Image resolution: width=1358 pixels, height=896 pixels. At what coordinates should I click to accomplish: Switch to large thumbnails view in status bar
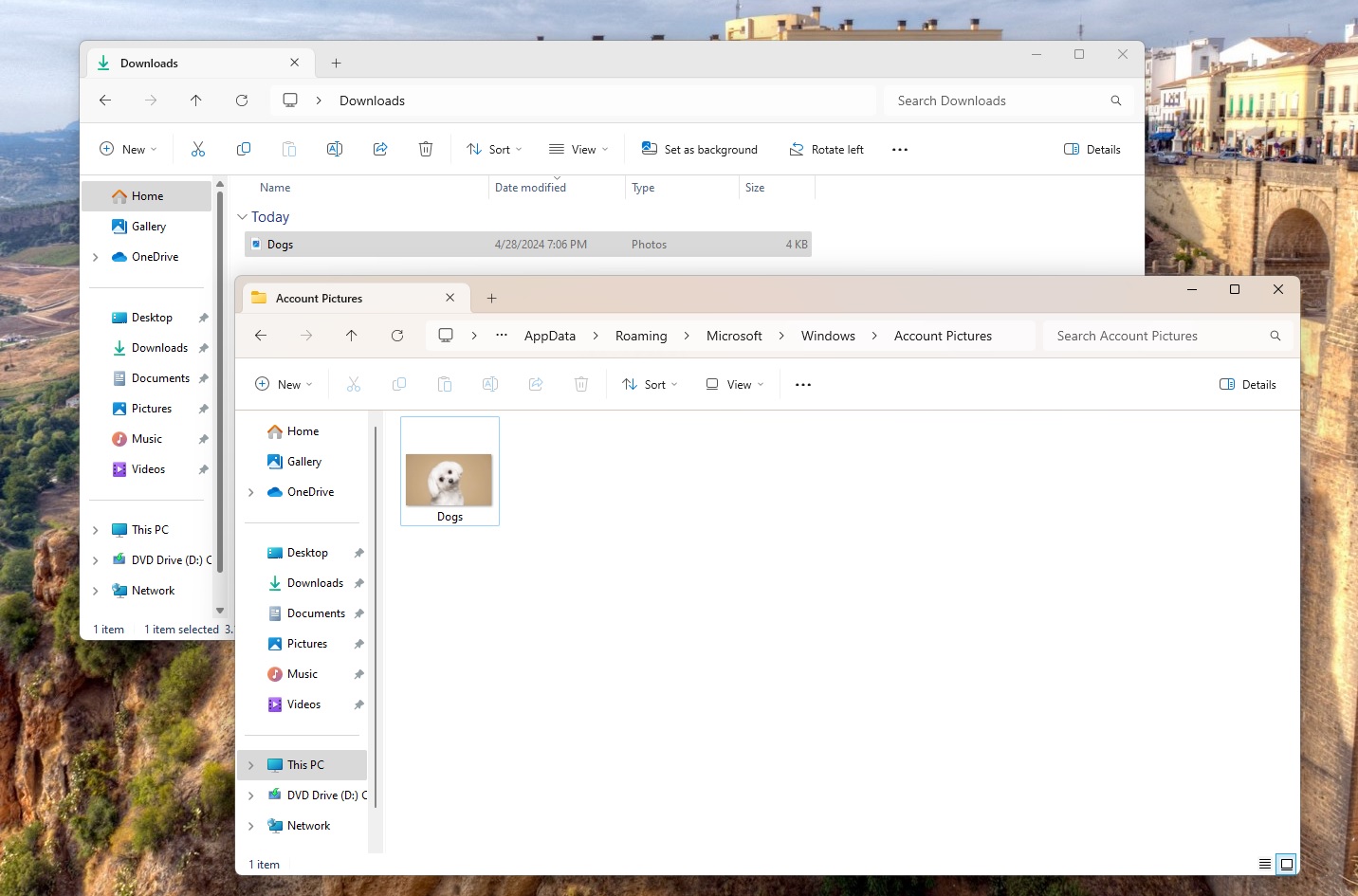pos(1286,864)
